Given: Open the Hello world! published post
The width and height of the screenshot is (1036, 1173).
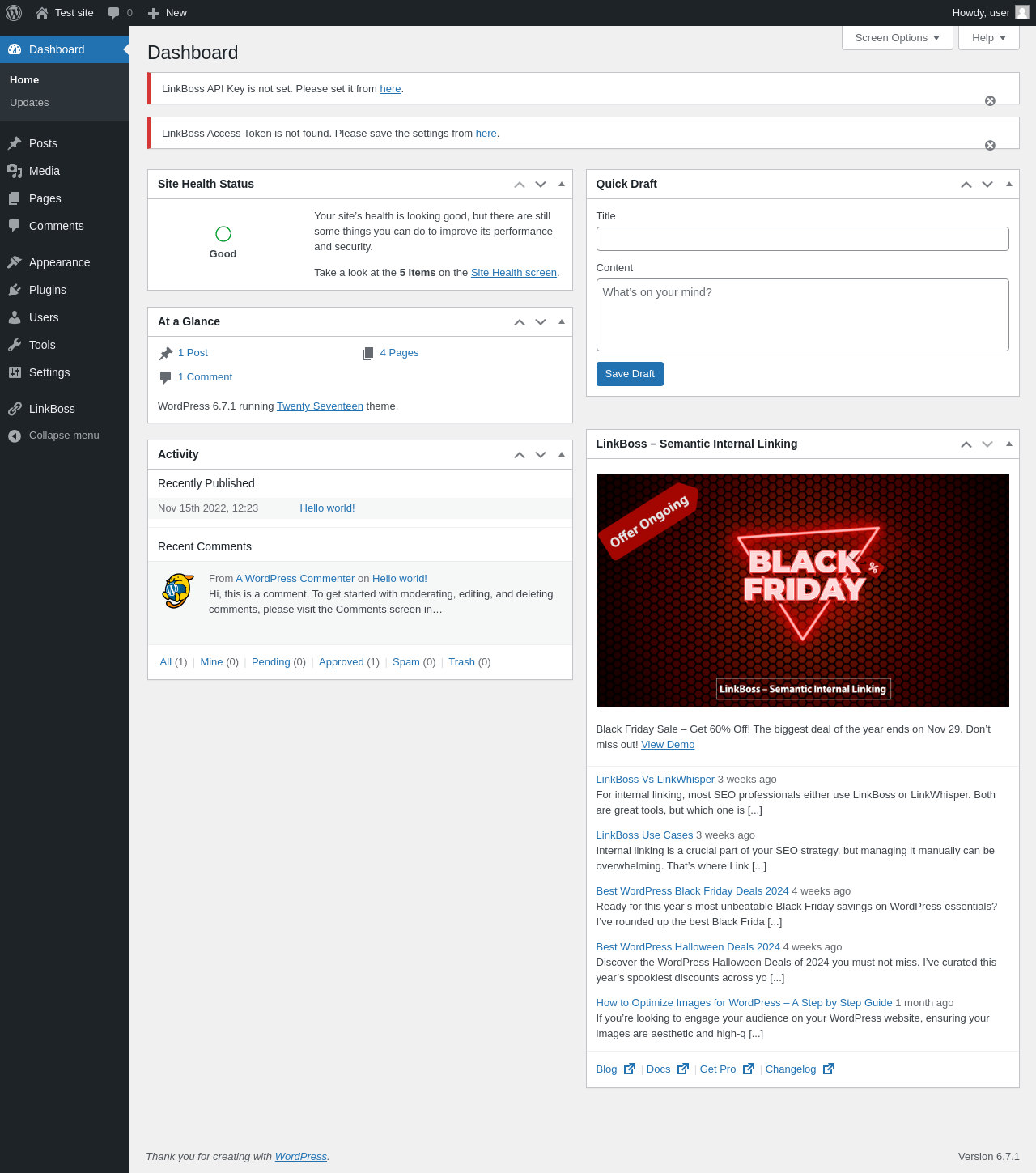Looking at the screenshot, I should click(327, 508).
